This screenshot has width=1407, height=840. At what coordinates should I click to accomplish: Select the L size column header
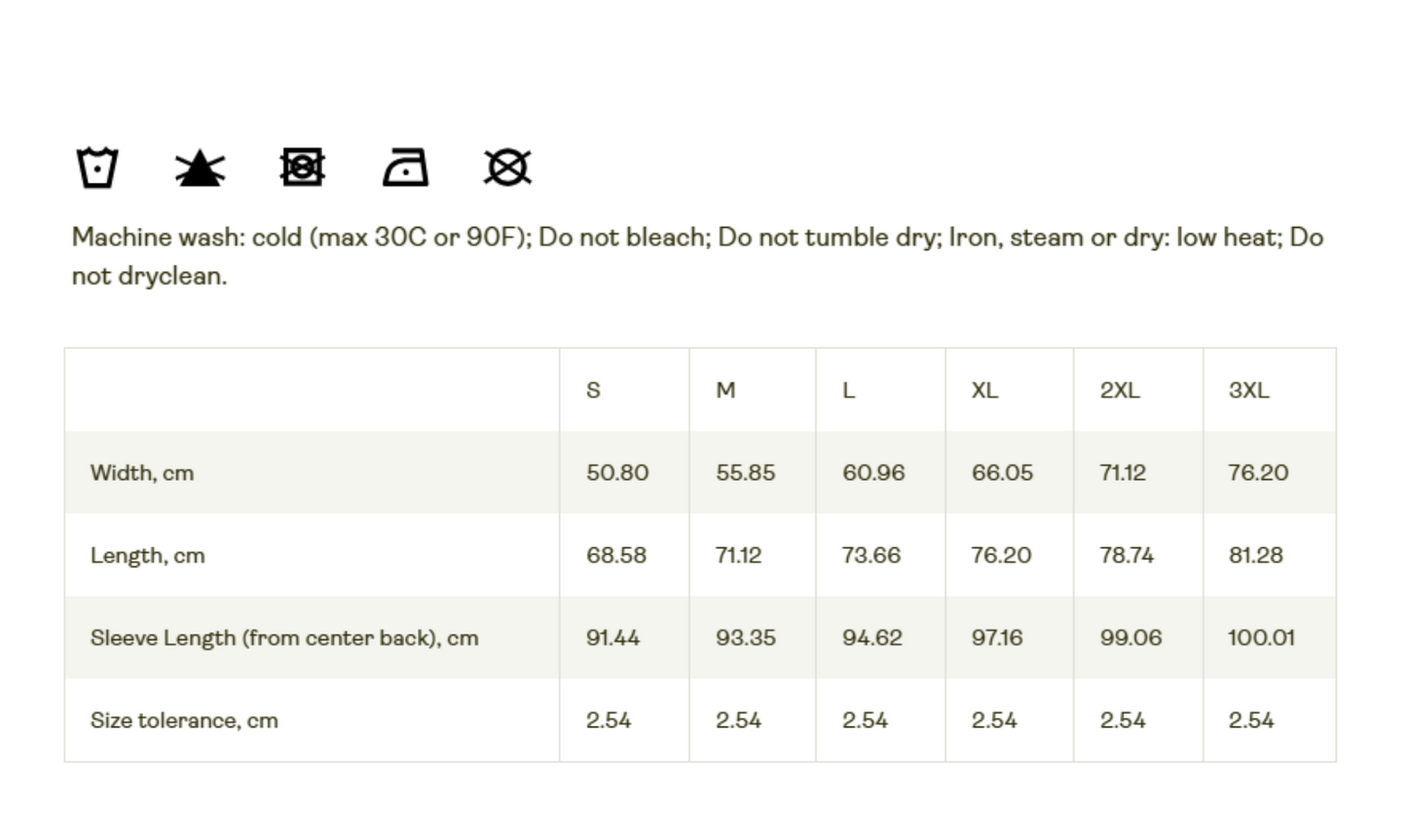[848, 390]
